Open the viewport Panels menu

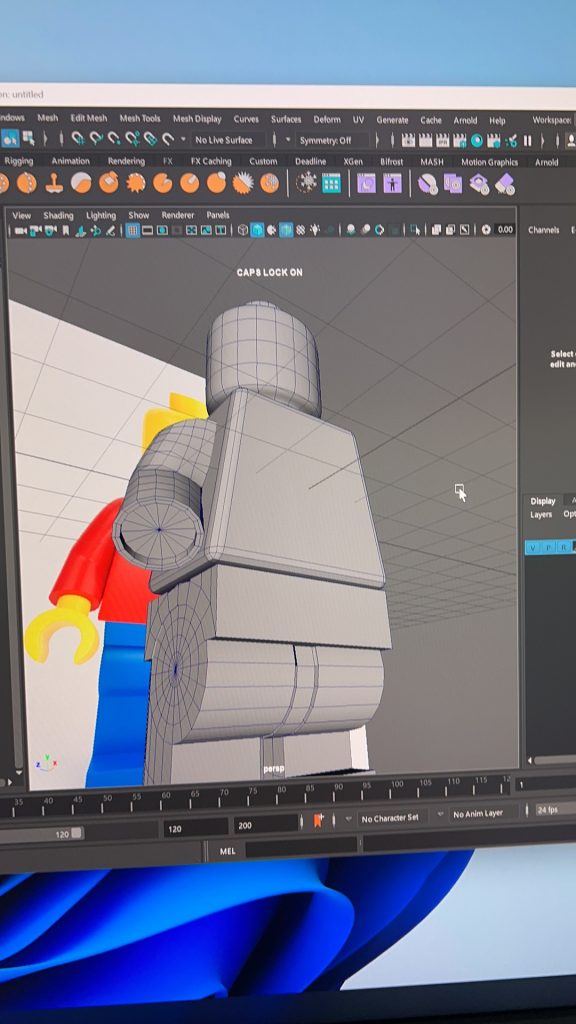217,215
